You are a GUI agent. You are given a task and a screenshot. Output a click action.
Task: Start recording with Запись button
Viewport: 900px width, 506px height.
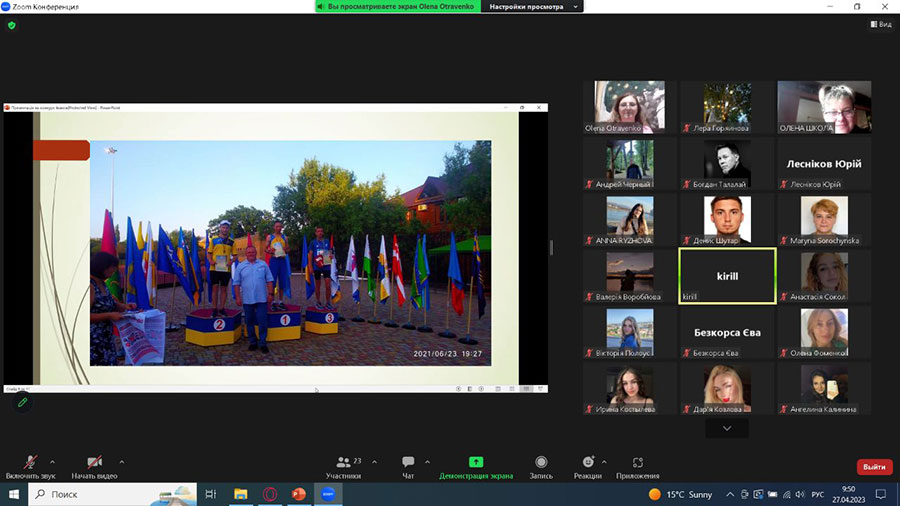[x=541, y=465]
